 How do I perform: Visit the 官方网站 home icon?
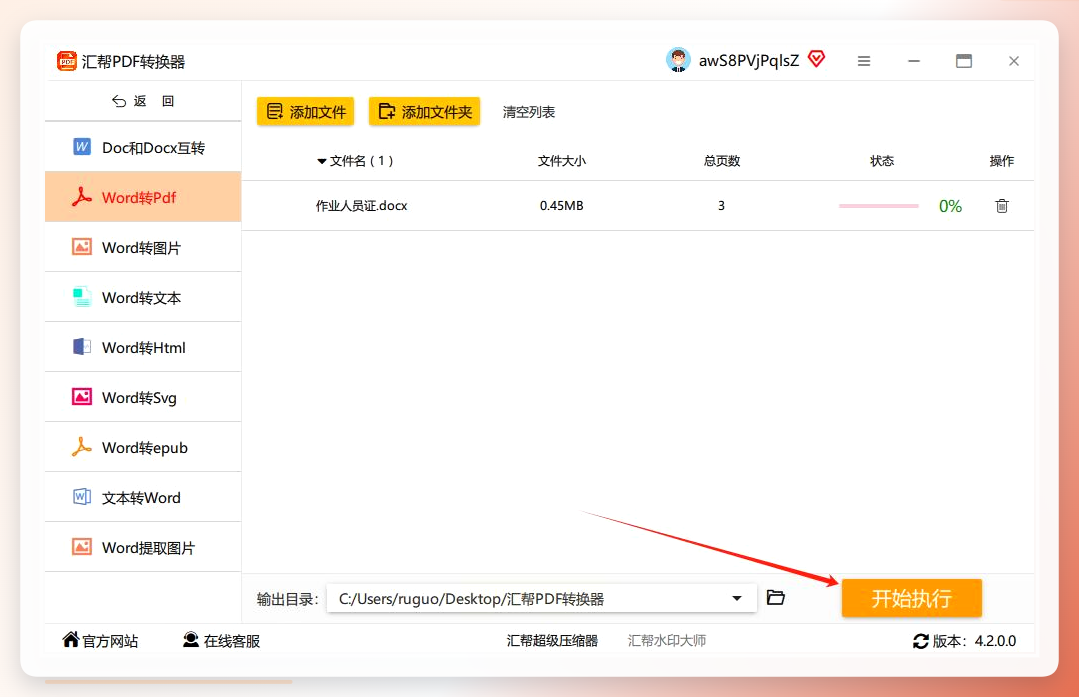tap(70, 640)
